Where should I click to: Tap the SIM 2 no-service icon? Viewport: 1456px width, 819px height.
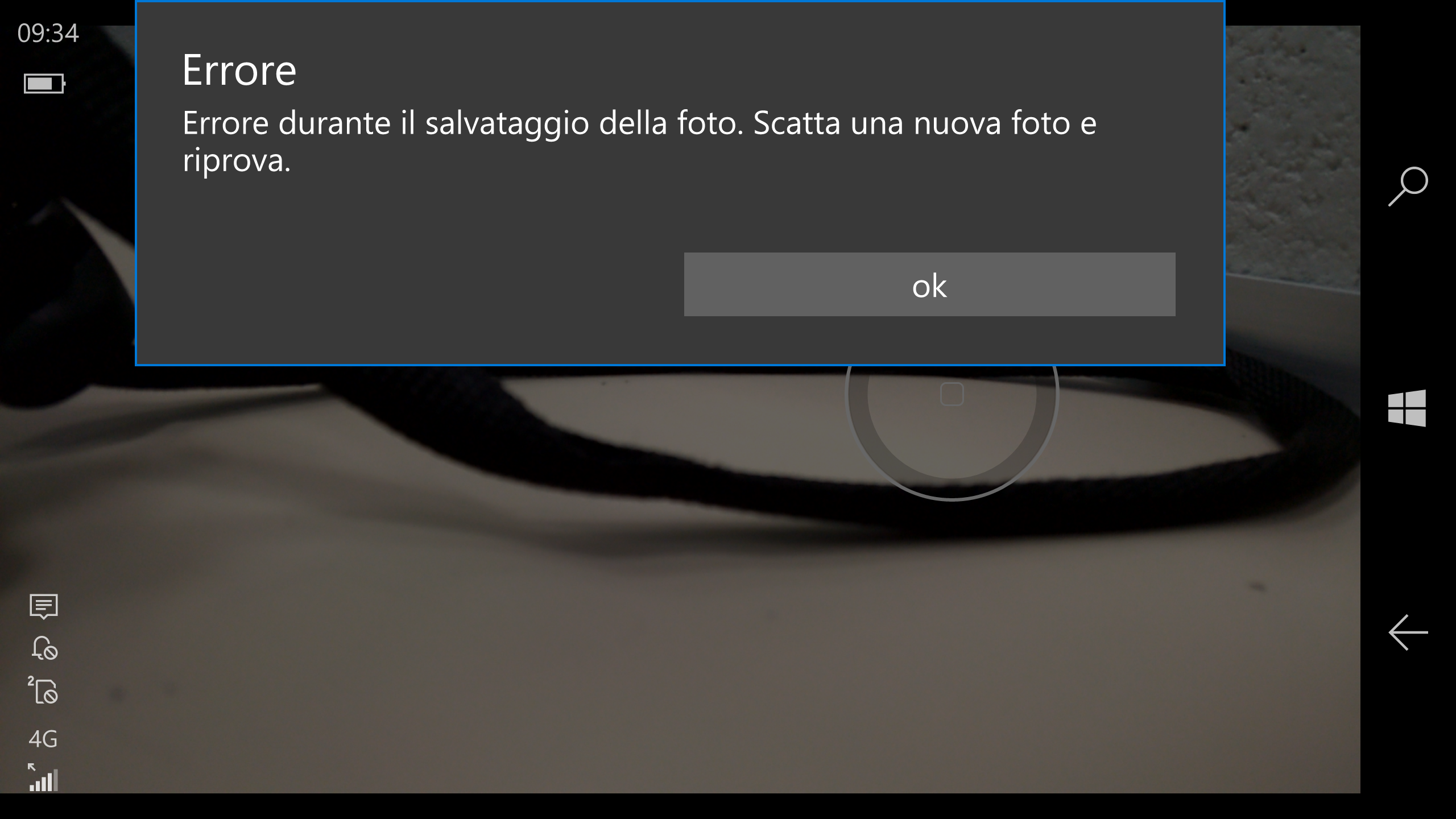click(43, 690)
